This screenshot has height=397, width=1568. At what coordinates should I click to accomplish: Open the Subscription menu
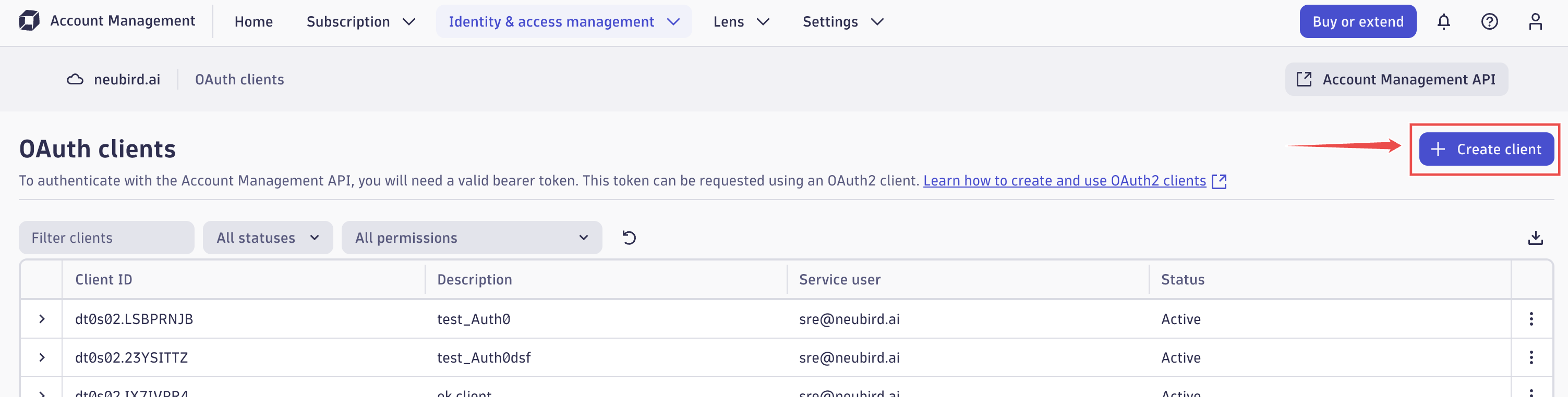pyautogui.click(x=361, y=22)
